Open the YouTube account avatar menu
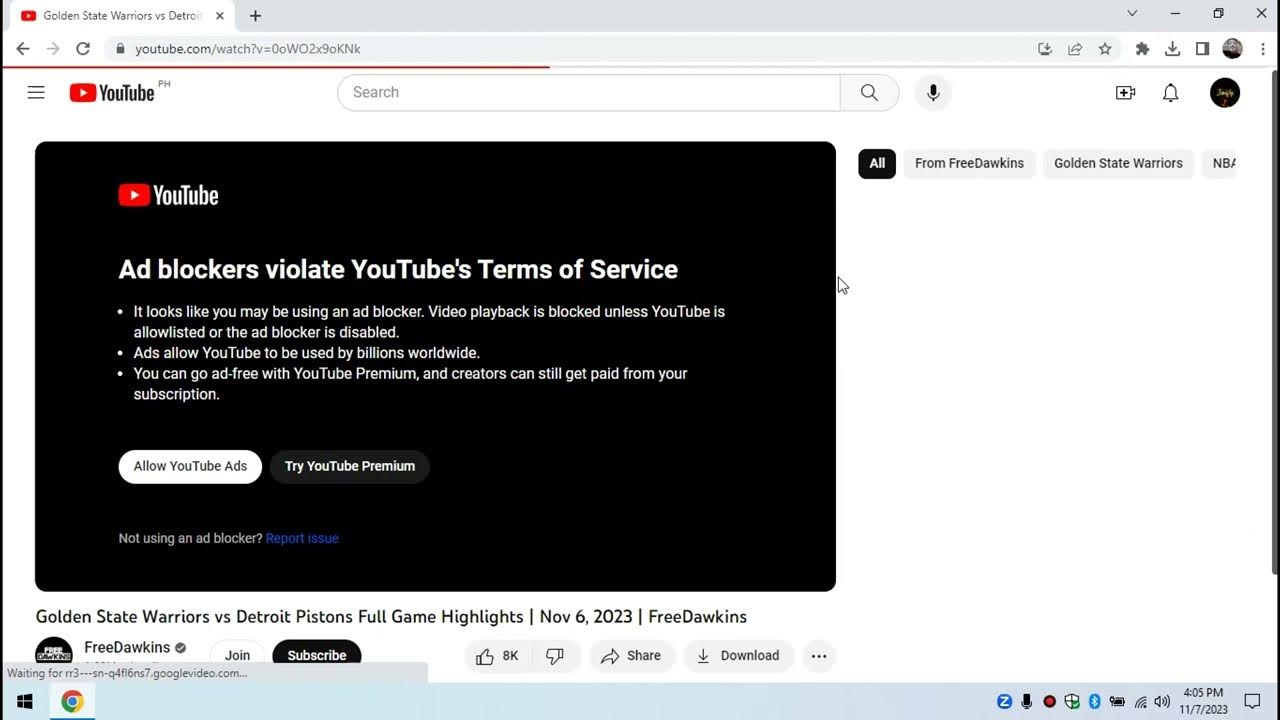1280x720 pixels. point(1225,93)
